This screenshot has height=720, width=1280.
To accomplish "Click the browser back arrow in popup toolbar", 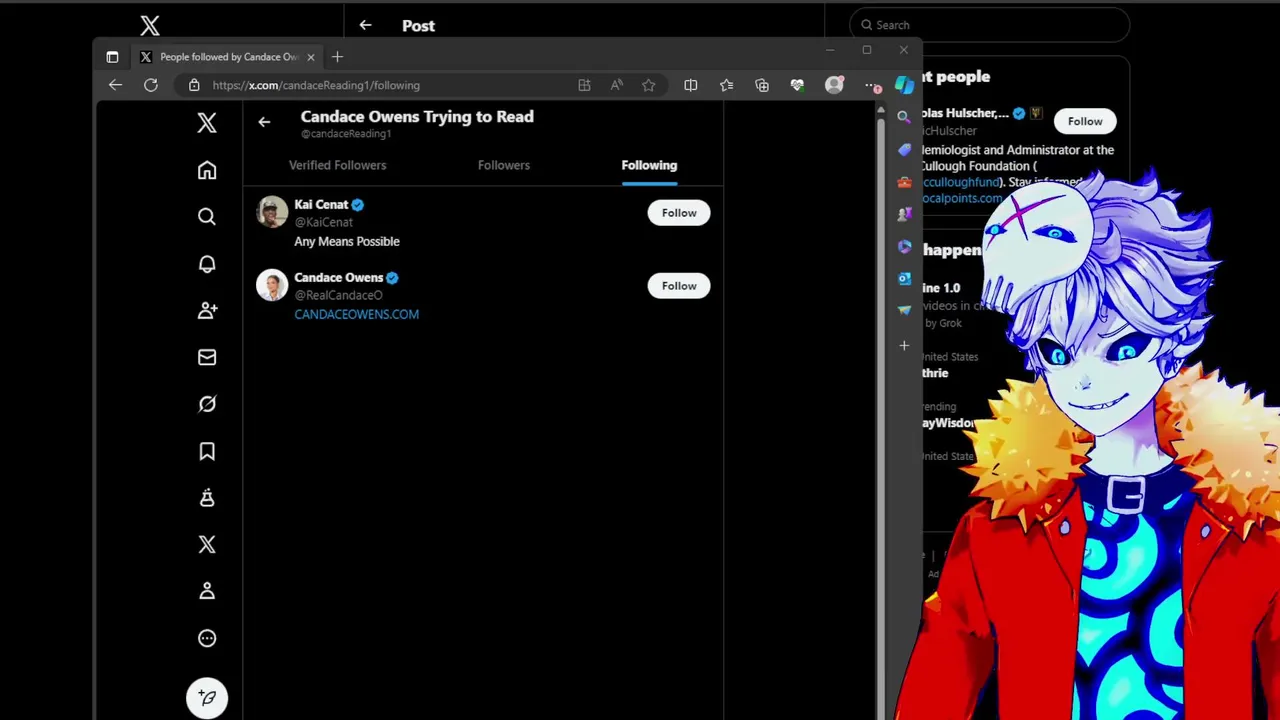I will click(115, 85).
